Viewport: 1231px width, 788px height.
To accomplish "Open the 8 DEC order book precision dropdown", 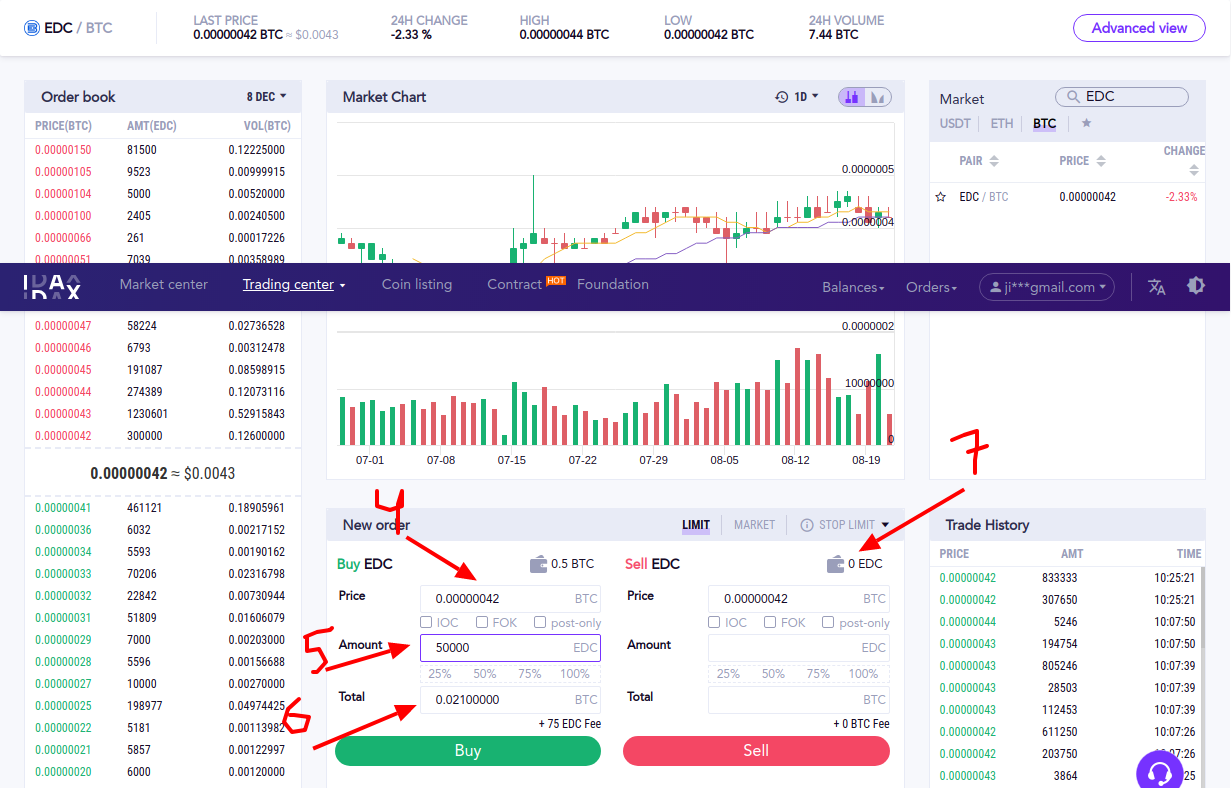I will 267,97.
